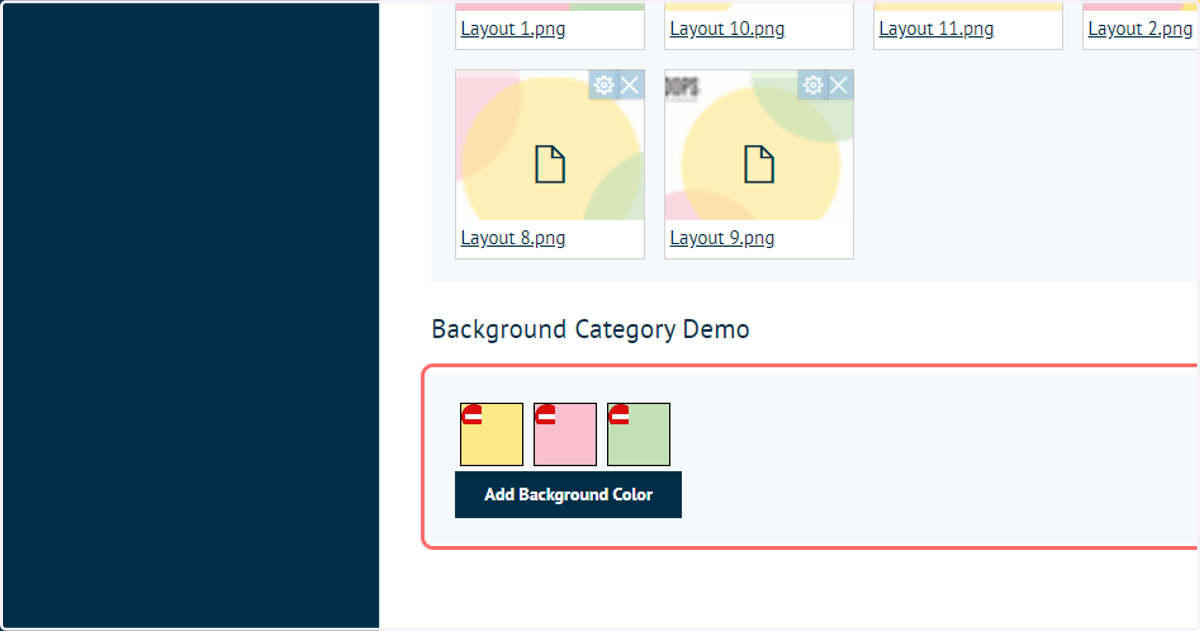
Task: Click the Add Background Color button
Action: pyautogui.click(x=568, y=494)
